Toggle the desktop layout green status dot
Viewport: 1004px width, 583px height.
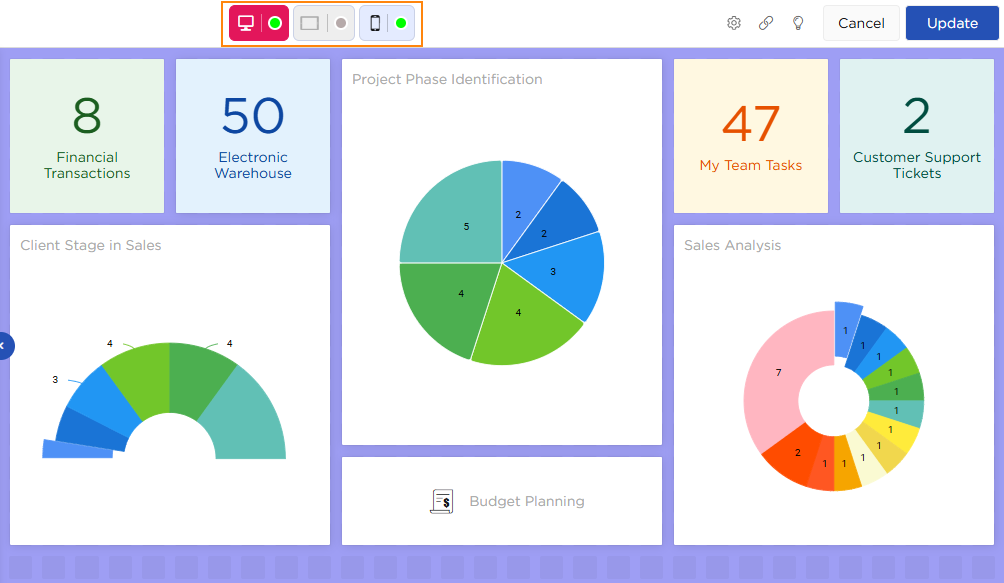pyautogui.click(x=275, y=23)
